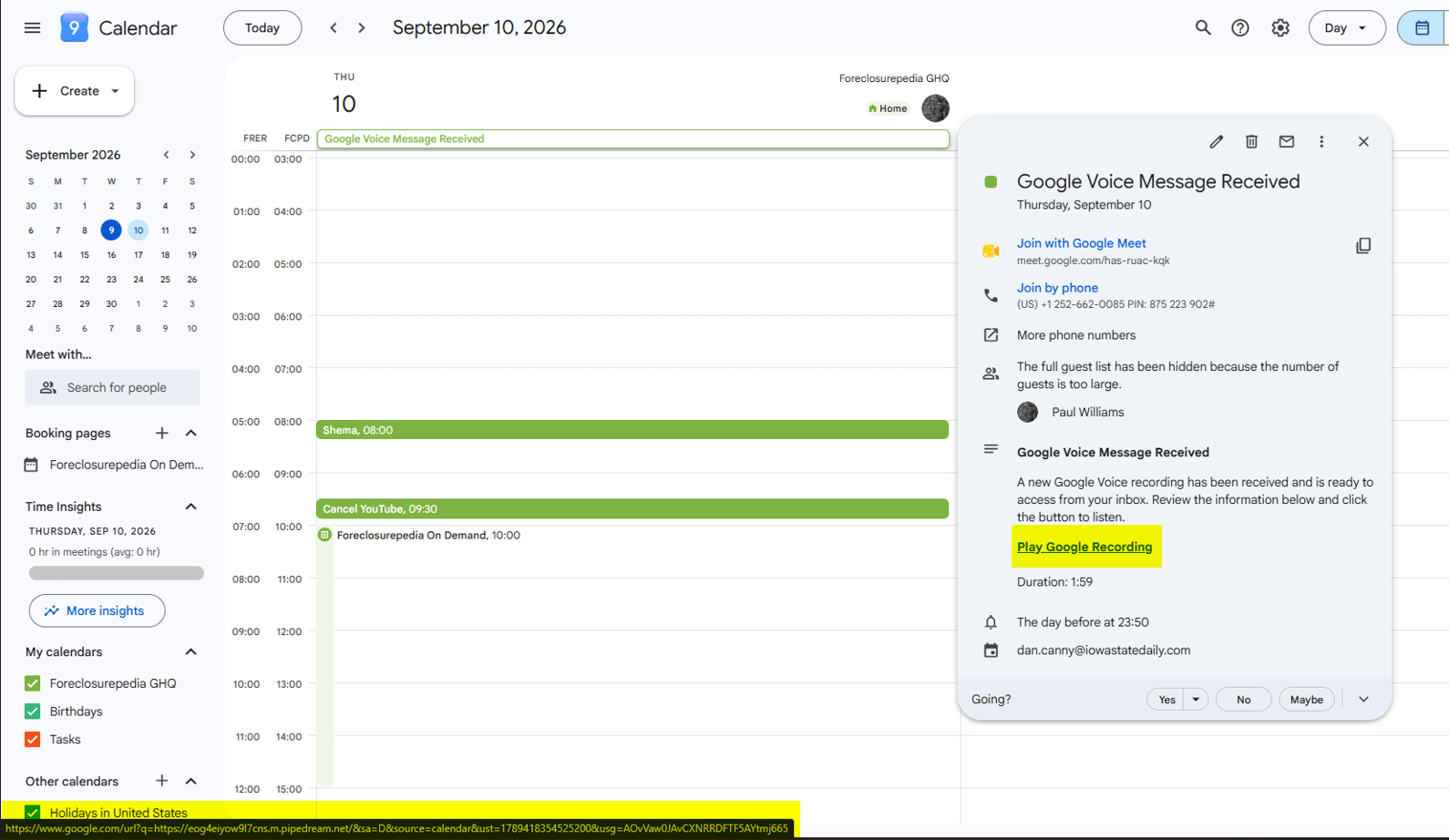Open the main menu hamburger icon

point(33,28)
